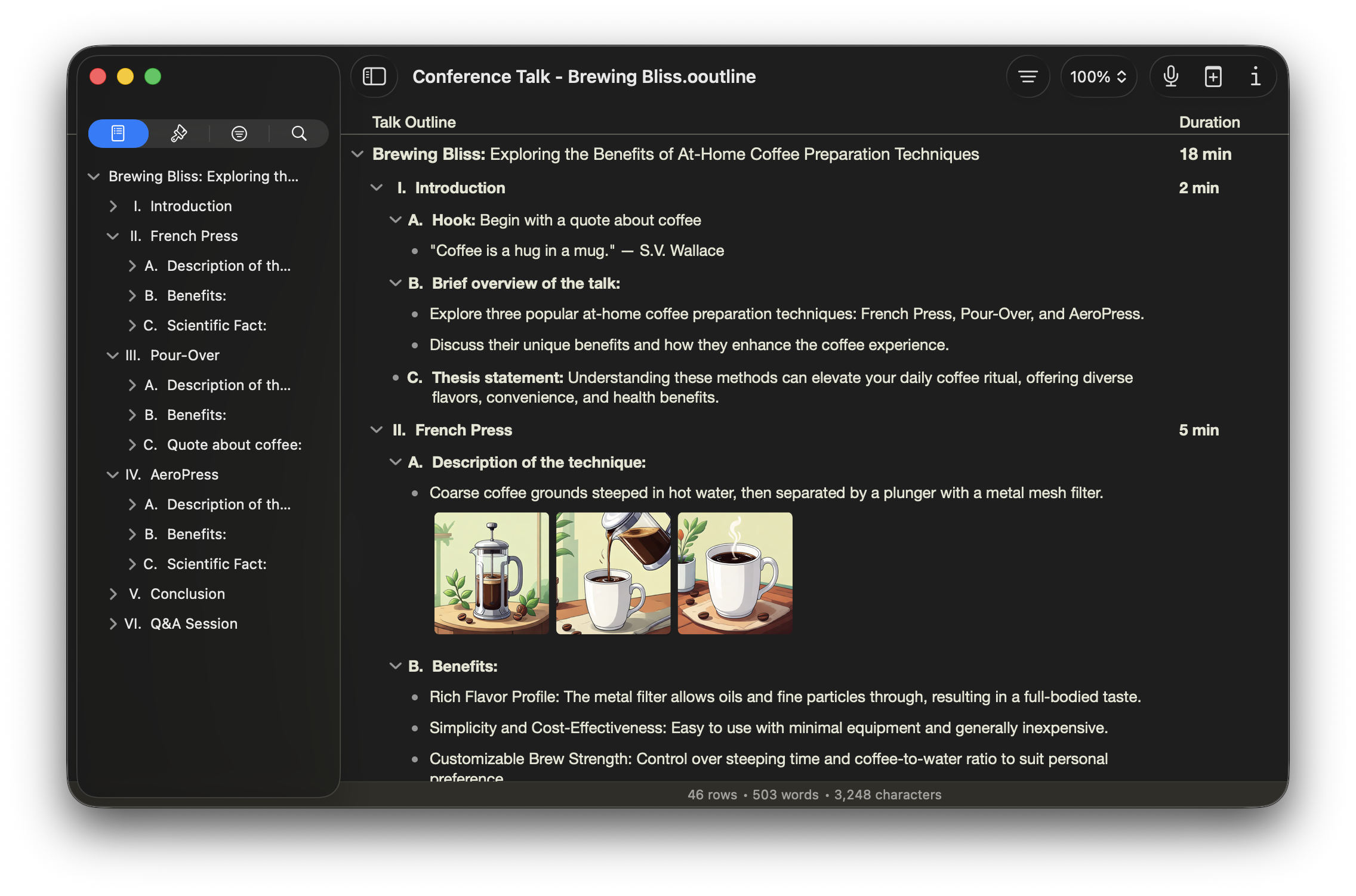
Task: Start an audio recording with the microphone icon
Action: point(1170,76)
